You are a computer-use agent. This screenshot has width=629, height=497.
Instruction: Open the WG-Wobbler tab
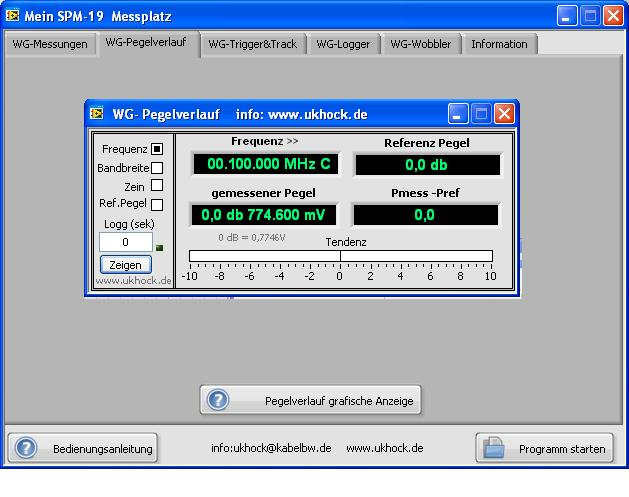point(421,44)
